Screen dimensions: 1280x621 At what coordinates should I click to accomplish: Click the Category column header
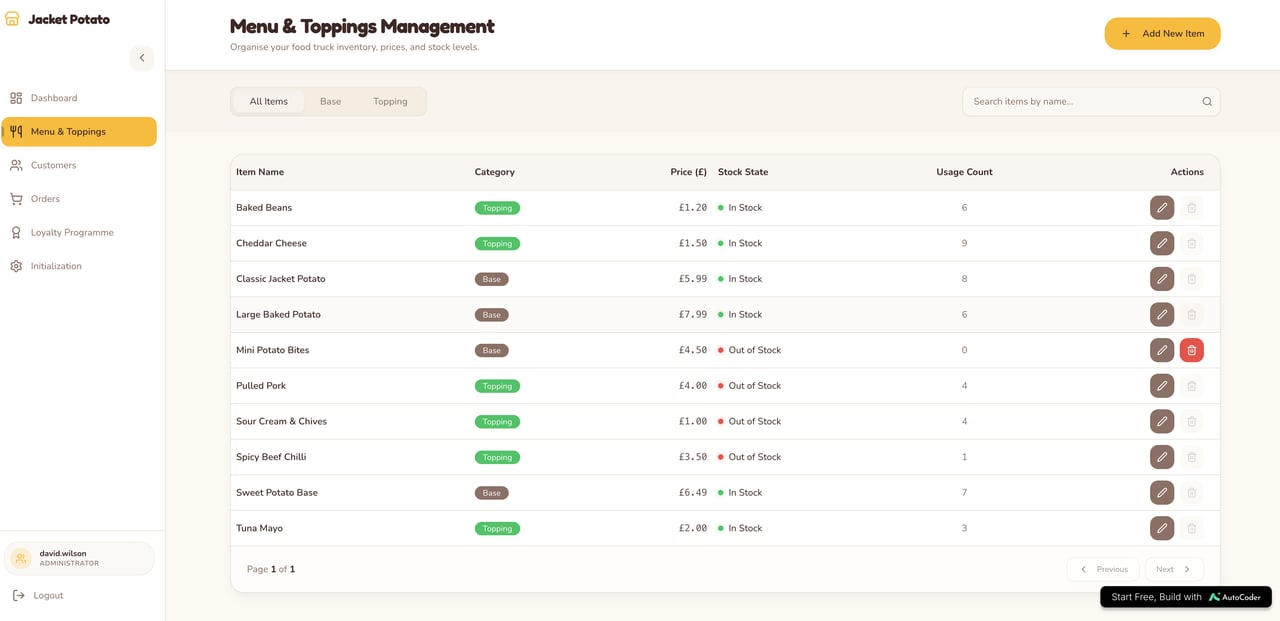tap(494, 172)
